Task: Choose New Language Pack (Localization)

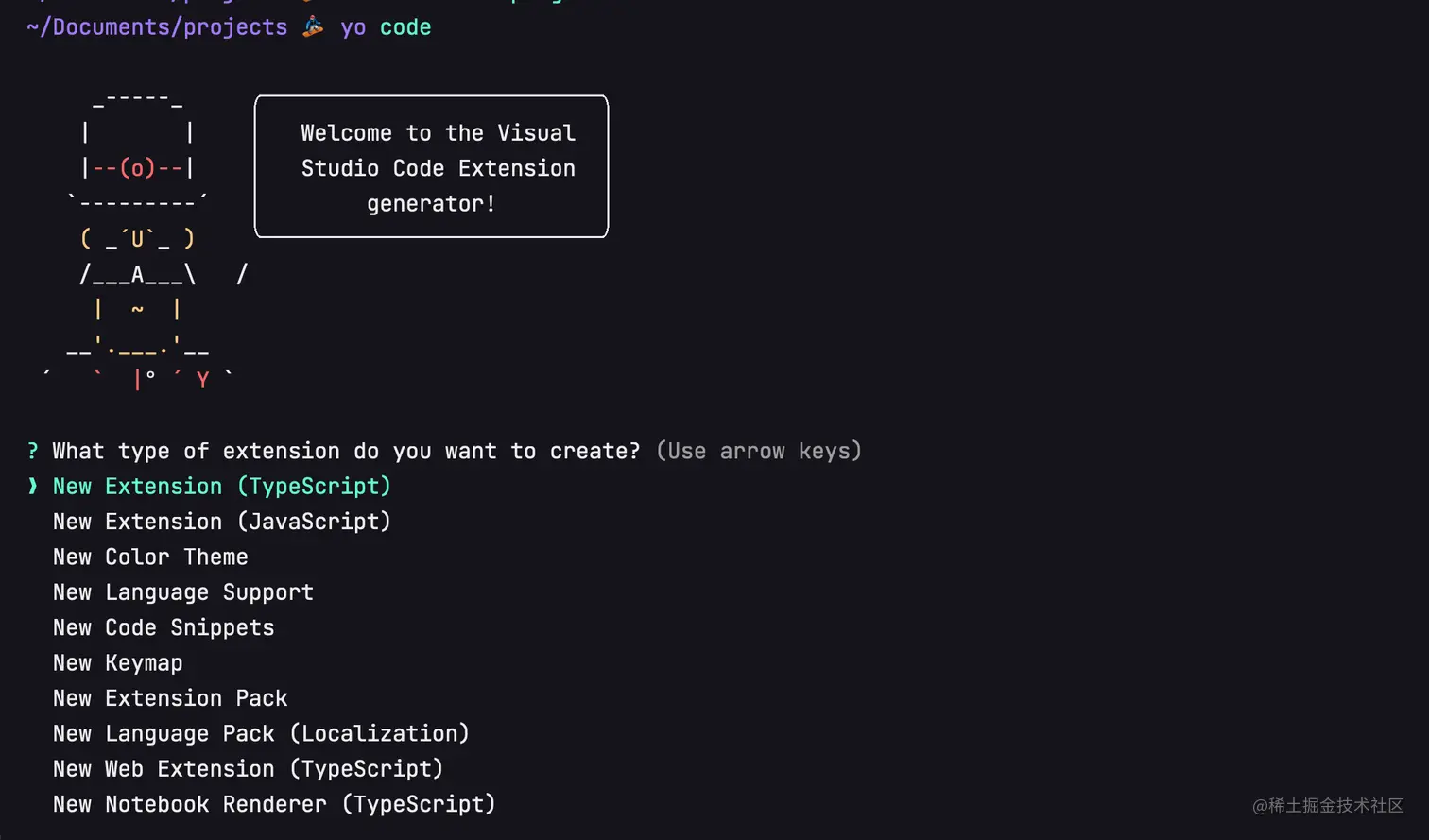Action: point(261,734)
